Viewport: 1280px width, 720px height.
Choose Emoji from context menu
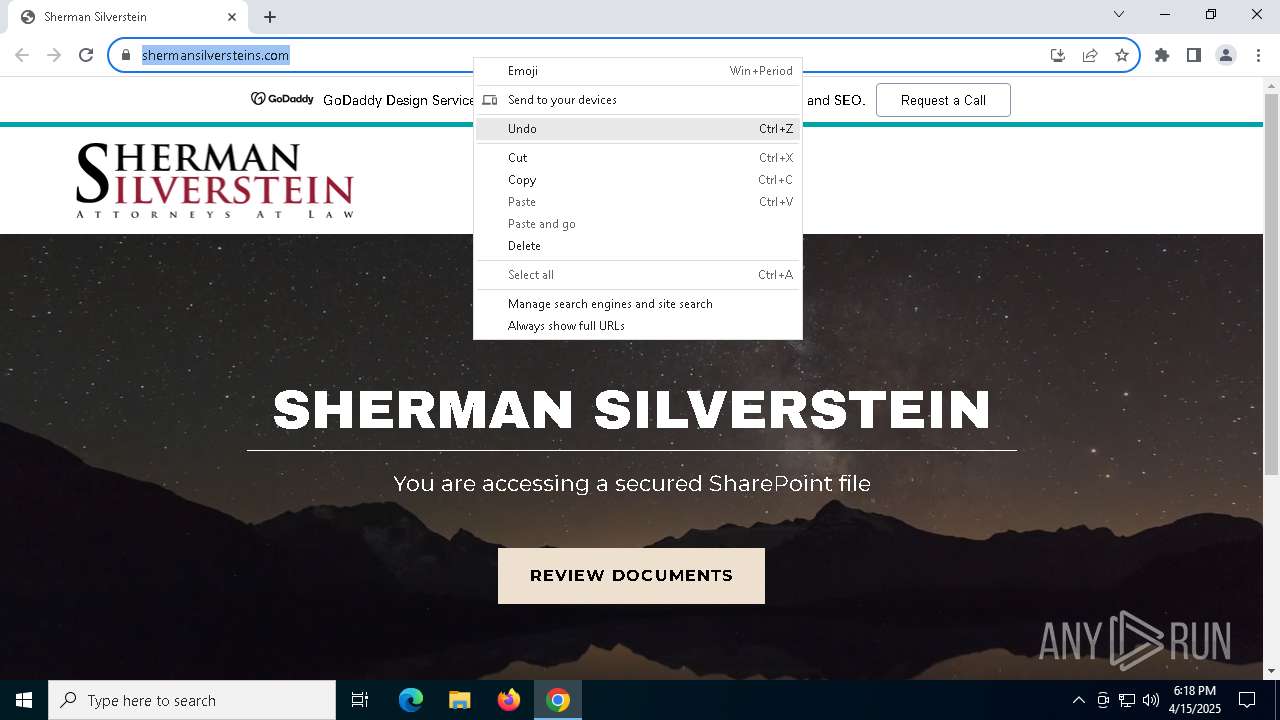click(x=638, y=71)
